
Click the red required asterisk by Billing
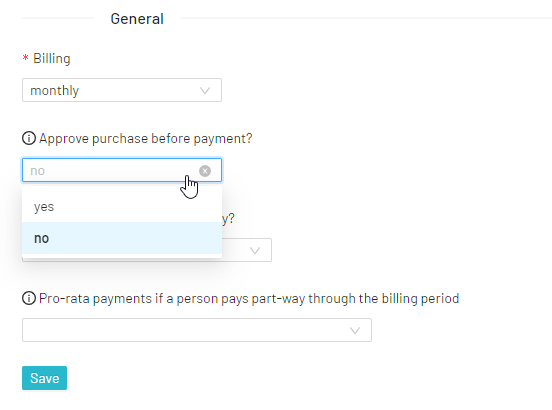[x=25, y=58]
